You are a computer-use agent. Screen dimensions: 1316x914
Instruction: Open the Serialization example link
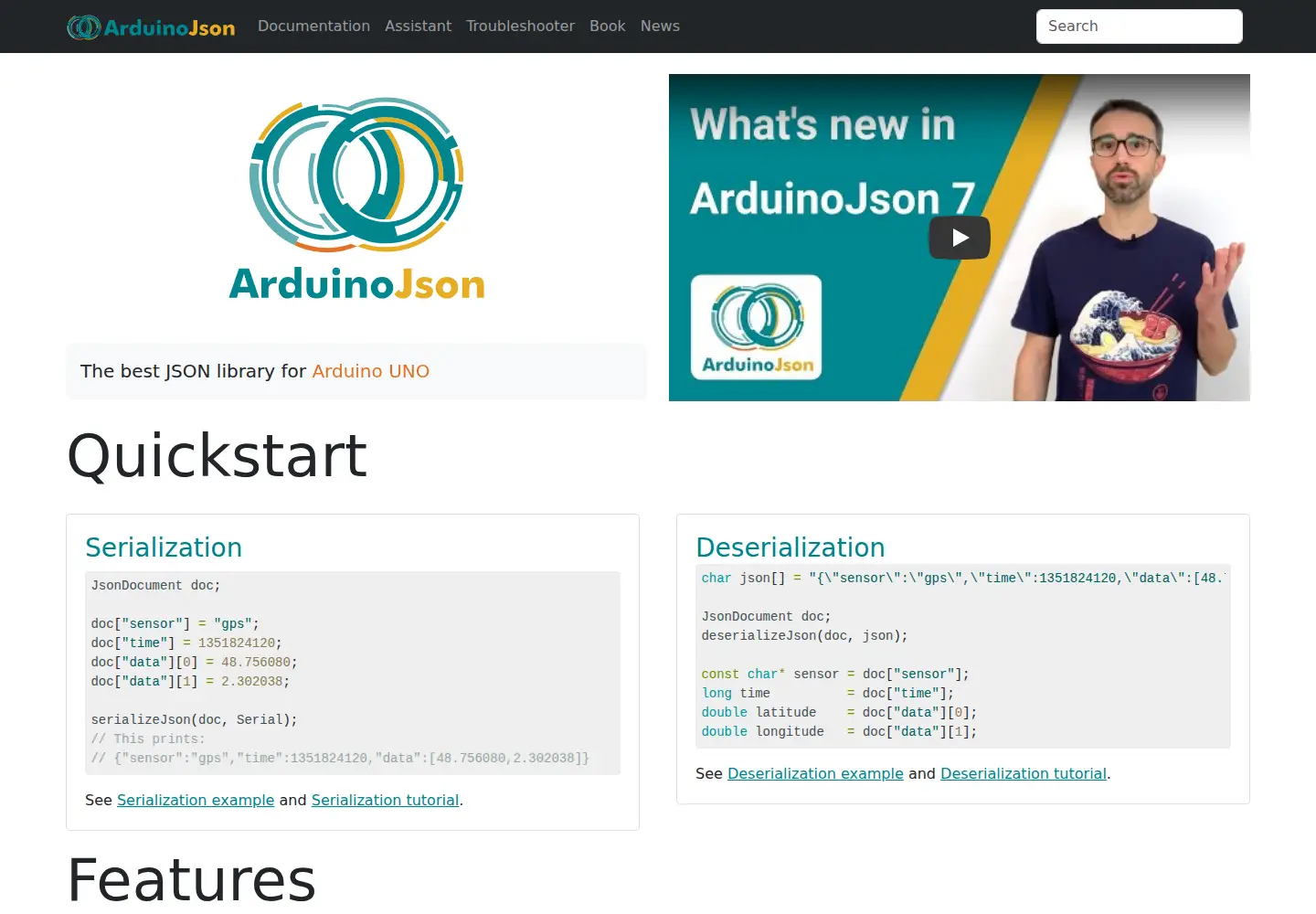(196, 800)
